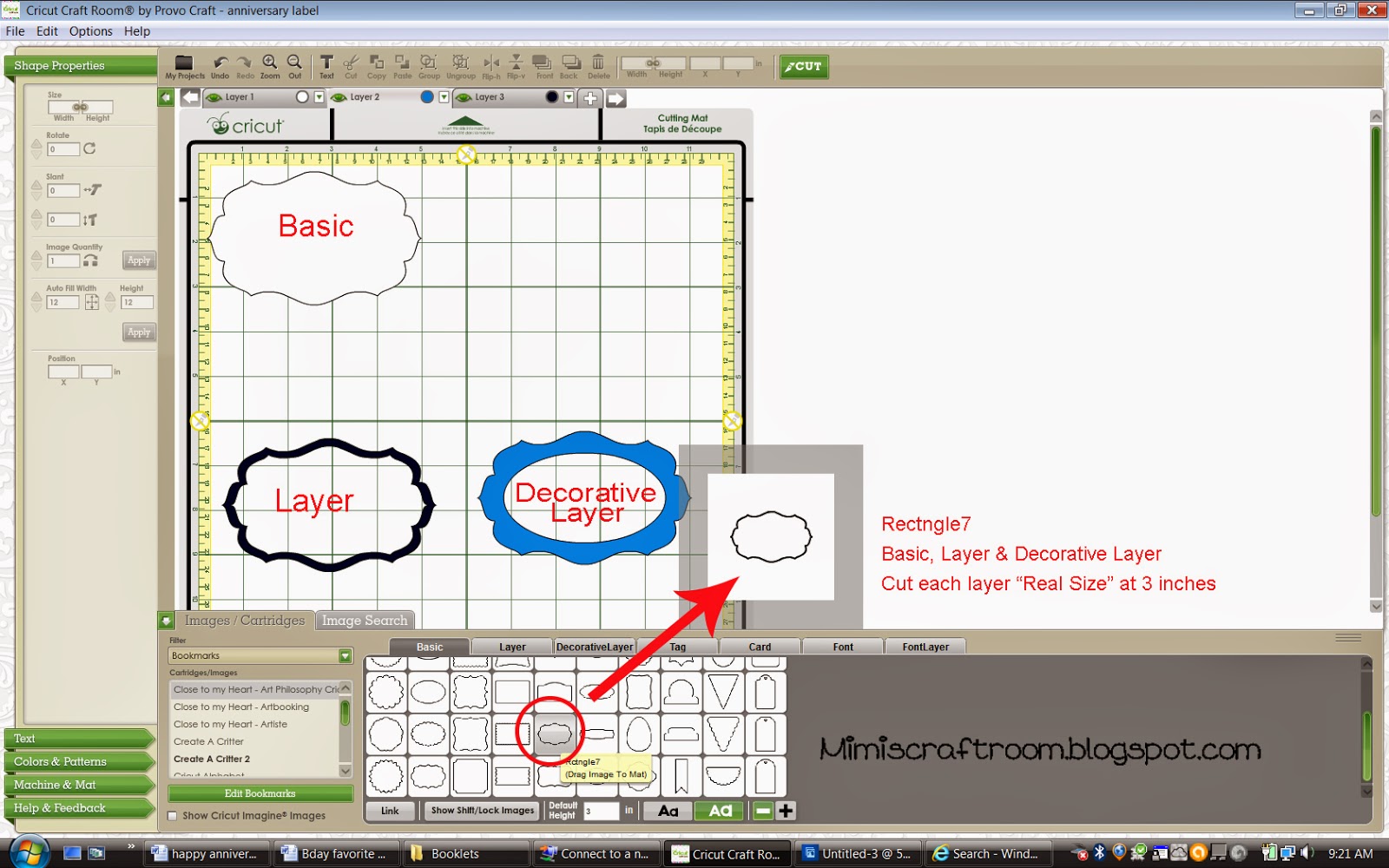Toggle the green 'Aa' size button

[720, 811]
